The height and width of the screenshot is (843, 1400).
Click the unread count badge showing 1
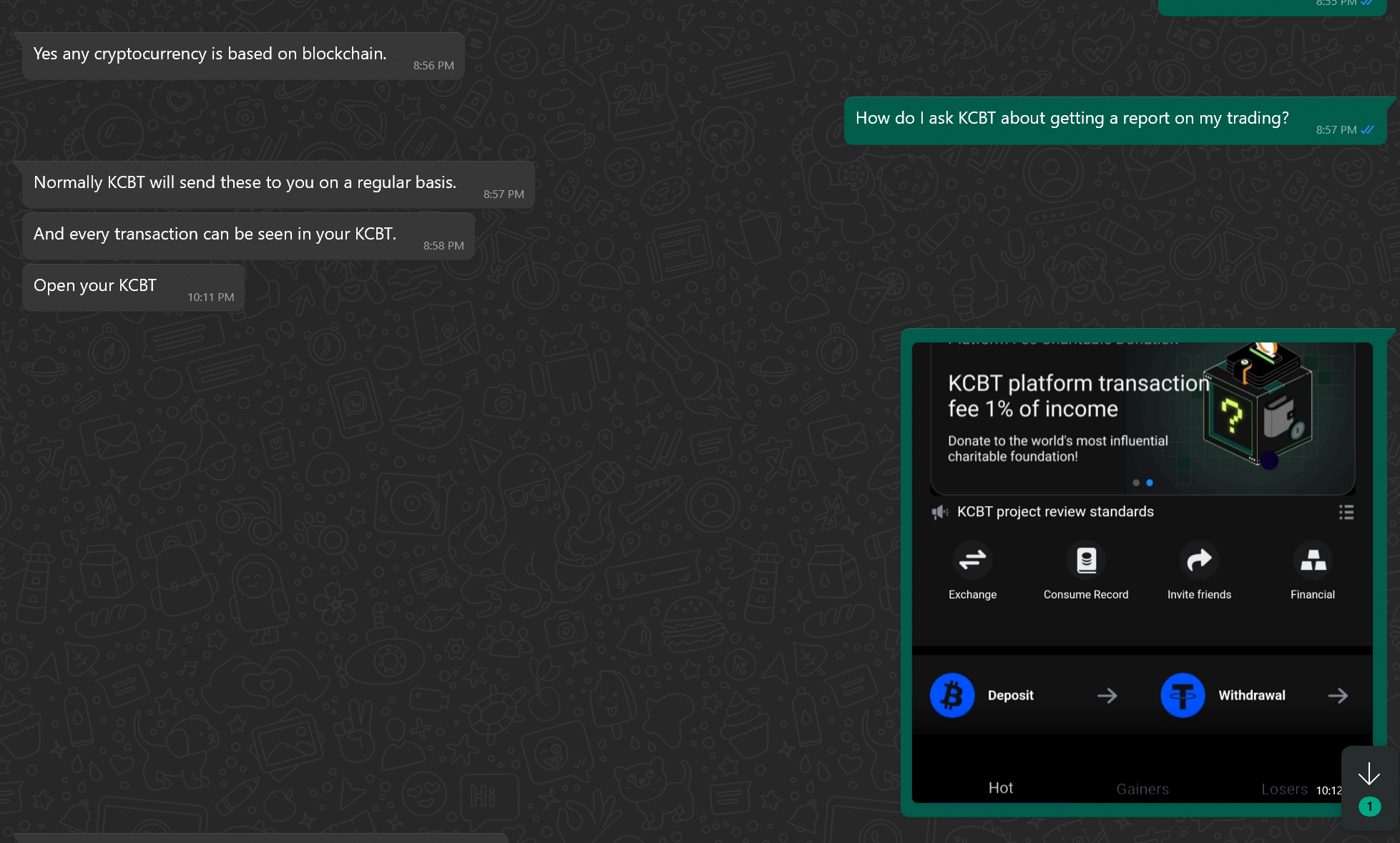point(1369,807)
